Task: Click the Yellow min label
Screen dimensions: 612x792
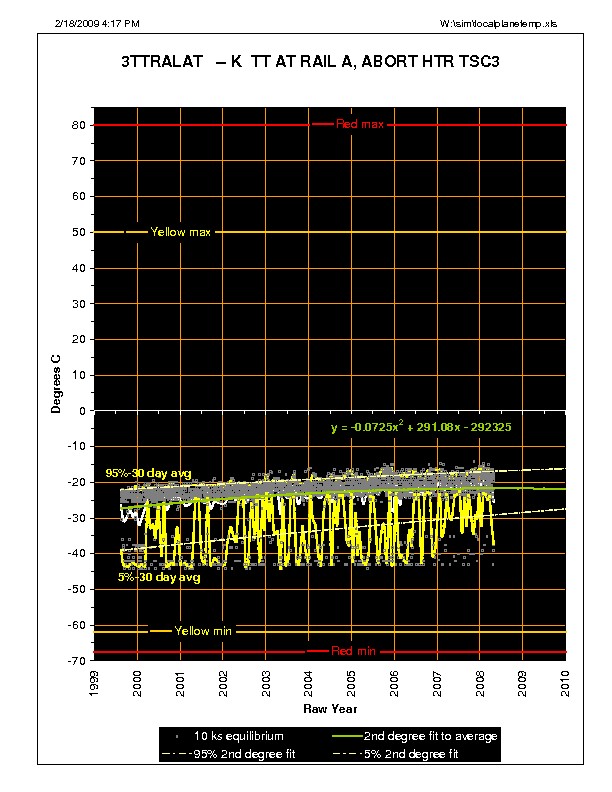Action: (x=203, y=631)
